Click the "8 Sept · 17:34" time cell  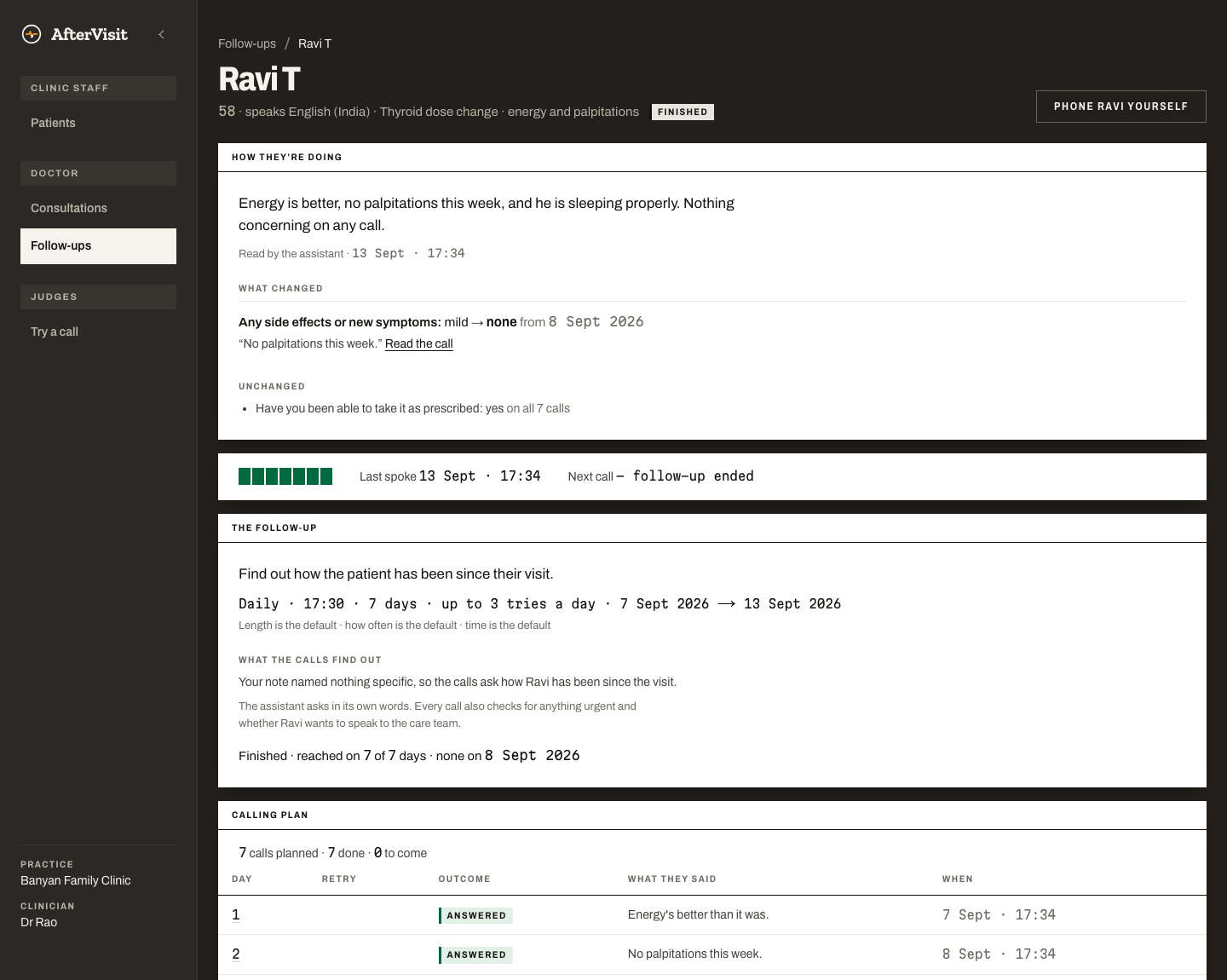pos(999,954)
